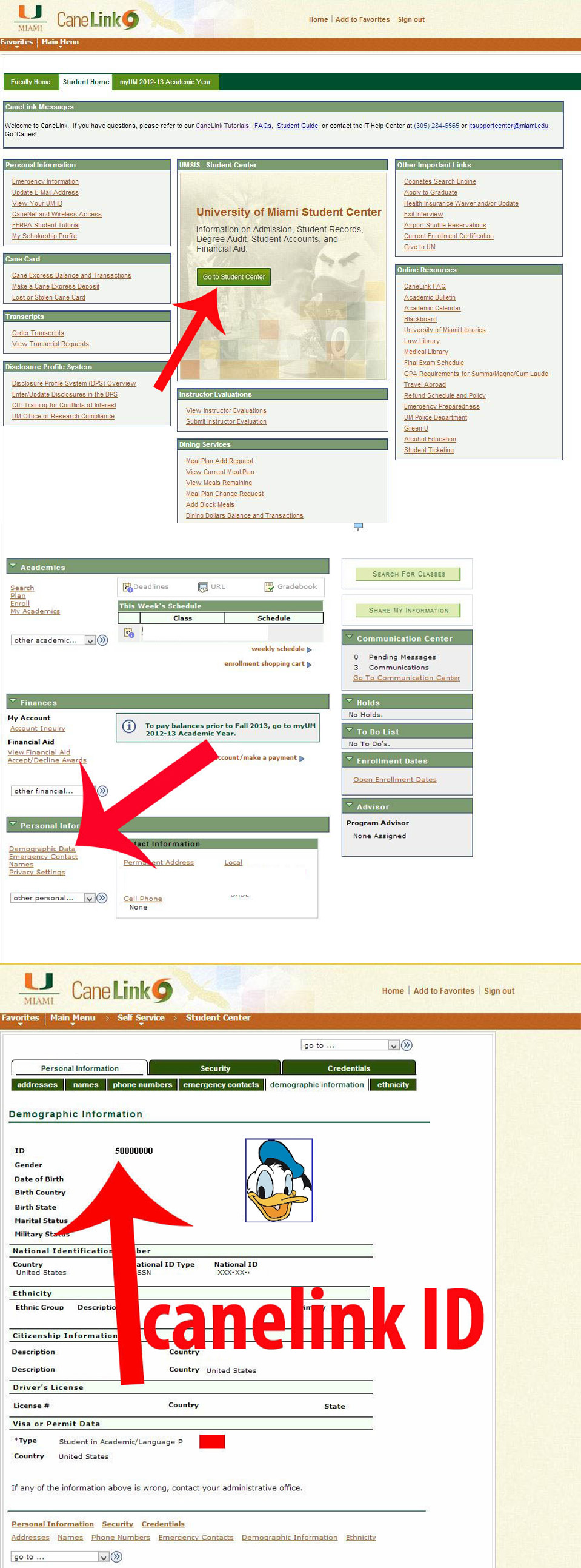The image size is (581, 1568).
Task: Click the Open Enrollment Dates link
Action: point(395,780)
